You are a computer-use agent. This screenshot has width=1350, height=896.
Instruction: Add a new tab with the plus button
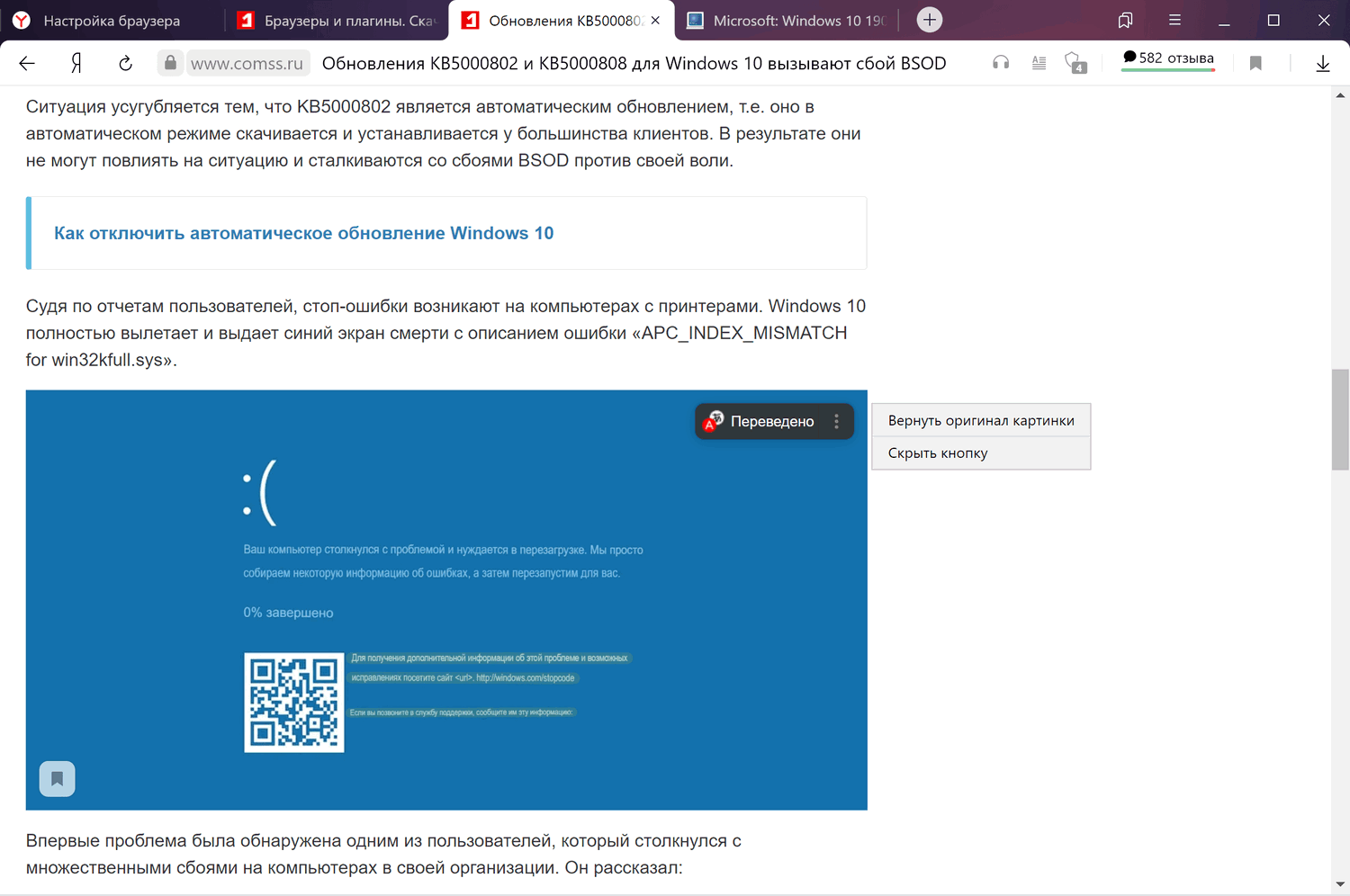(930, 20)
